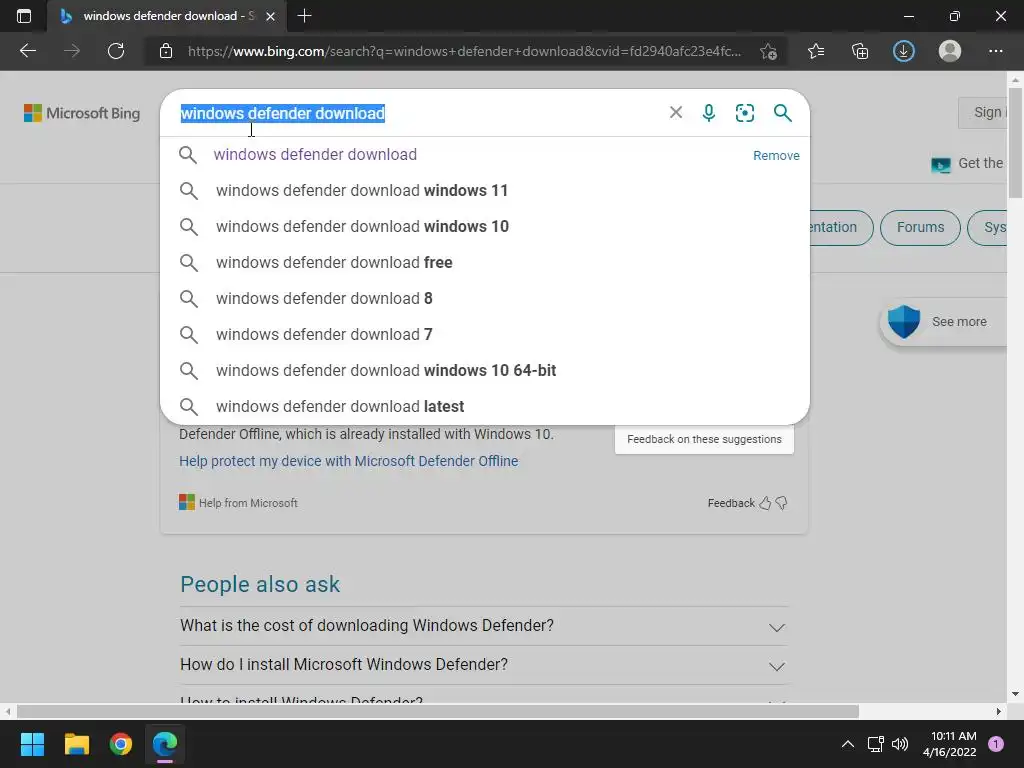Click Microsoft Edge taskbar icon
Image resolution: width=1024 pixels, height=768 pixels.
(165, 744)
